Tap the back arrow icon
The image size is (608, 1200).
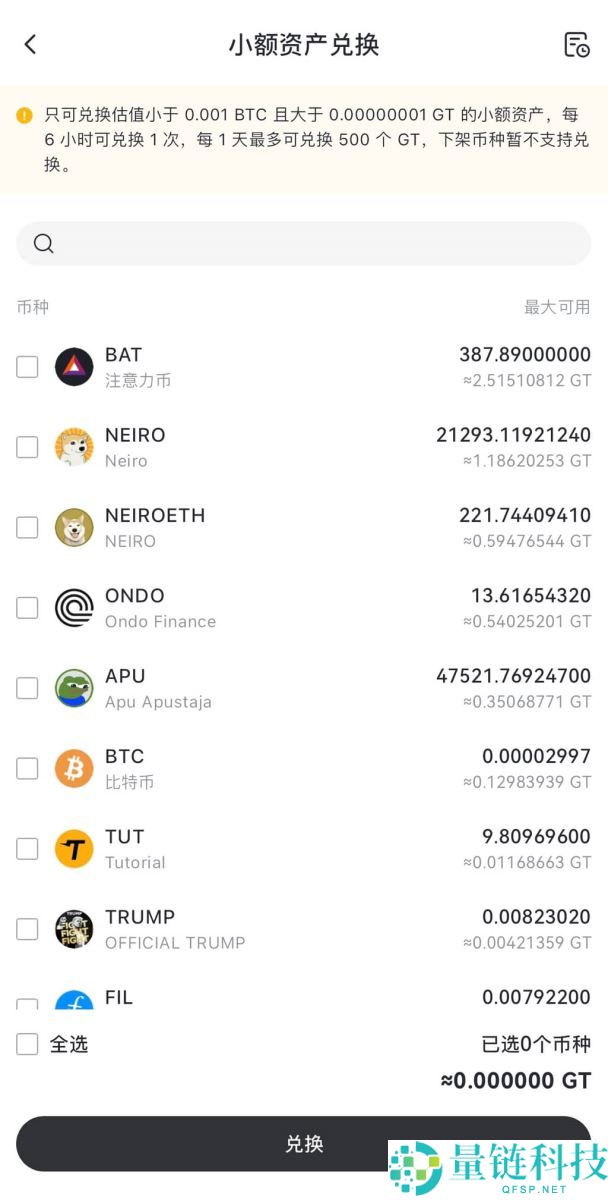[x=30, y=44]
